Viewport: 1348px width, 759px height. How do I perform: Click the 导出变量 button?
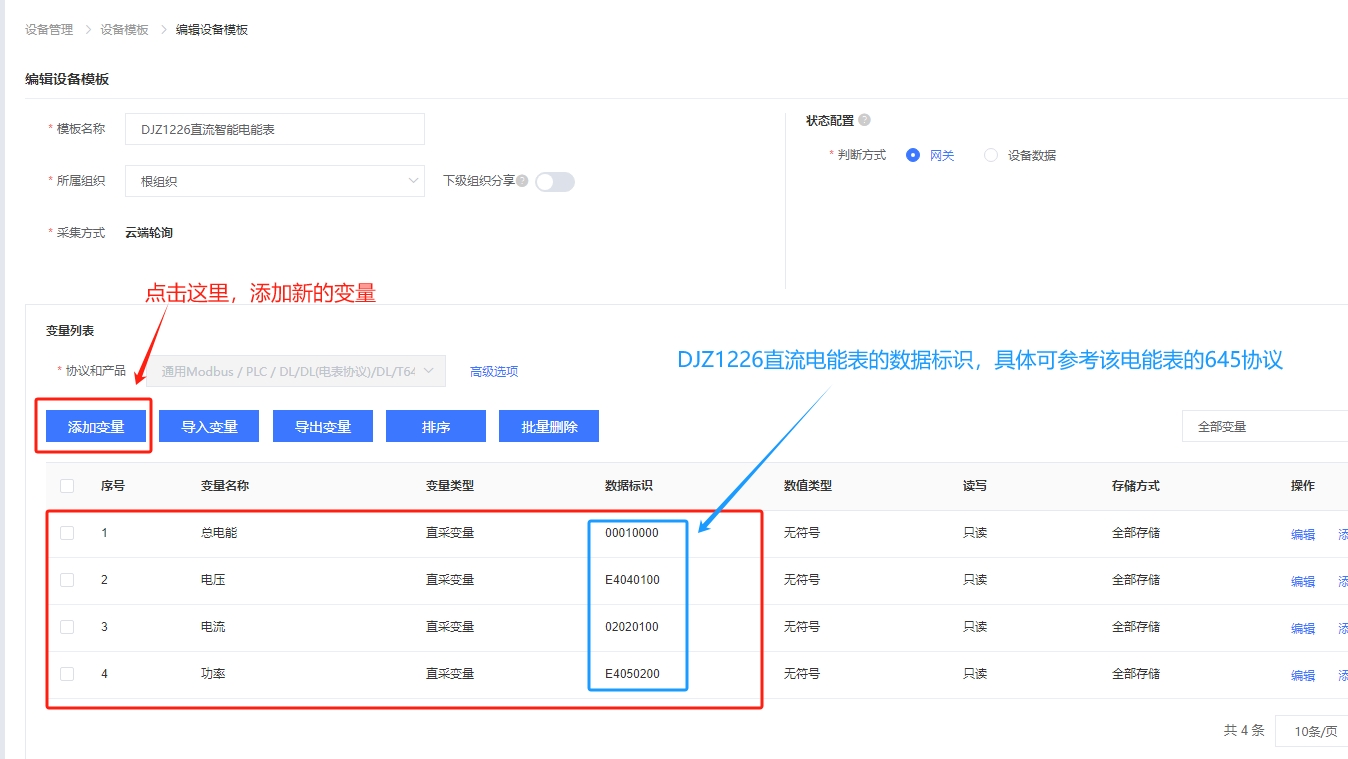[322, 426]
